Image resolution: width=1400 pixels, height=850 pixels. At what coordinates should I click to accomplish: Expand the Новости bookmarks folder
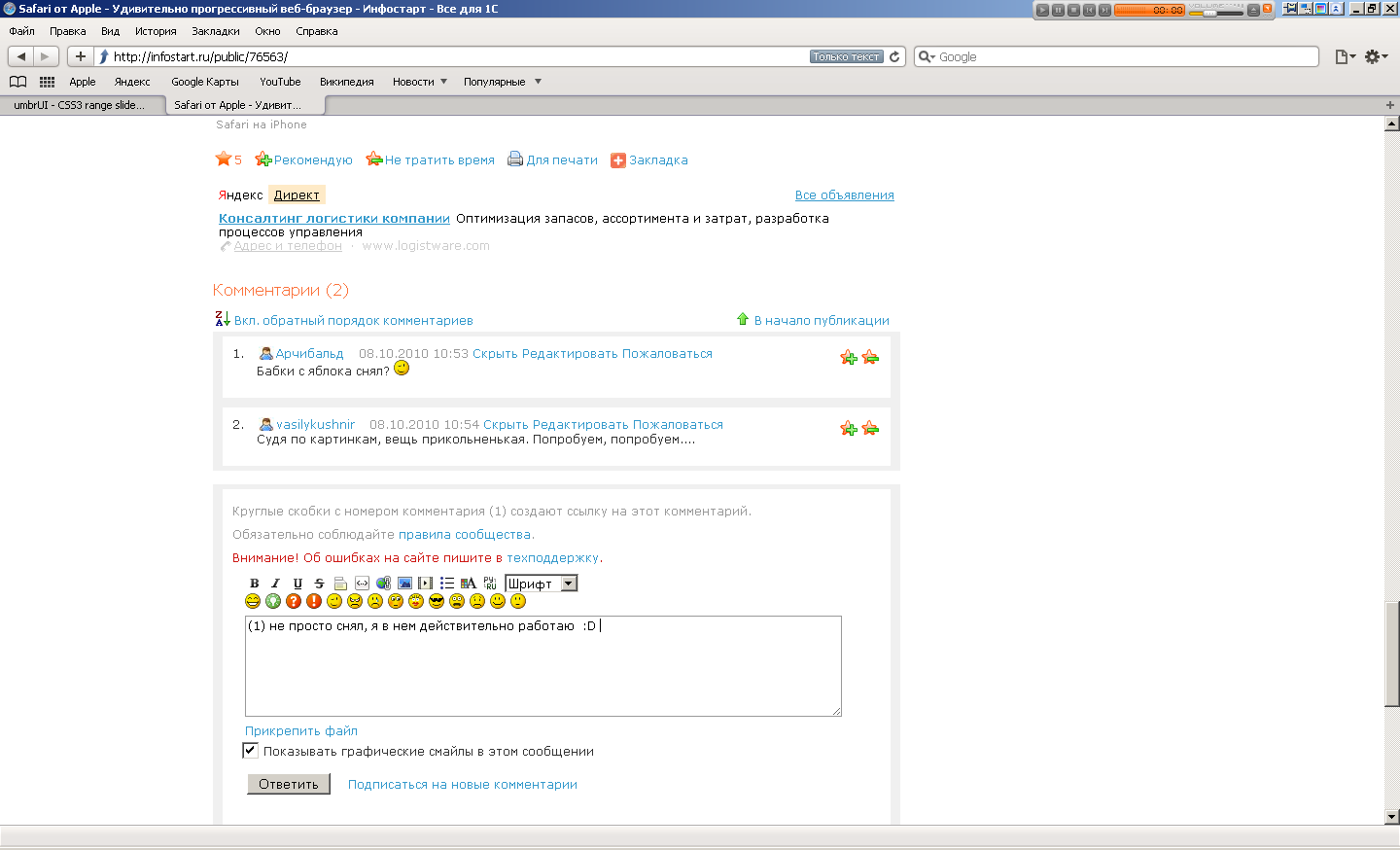pyautogui.click(x=420, y=82)
